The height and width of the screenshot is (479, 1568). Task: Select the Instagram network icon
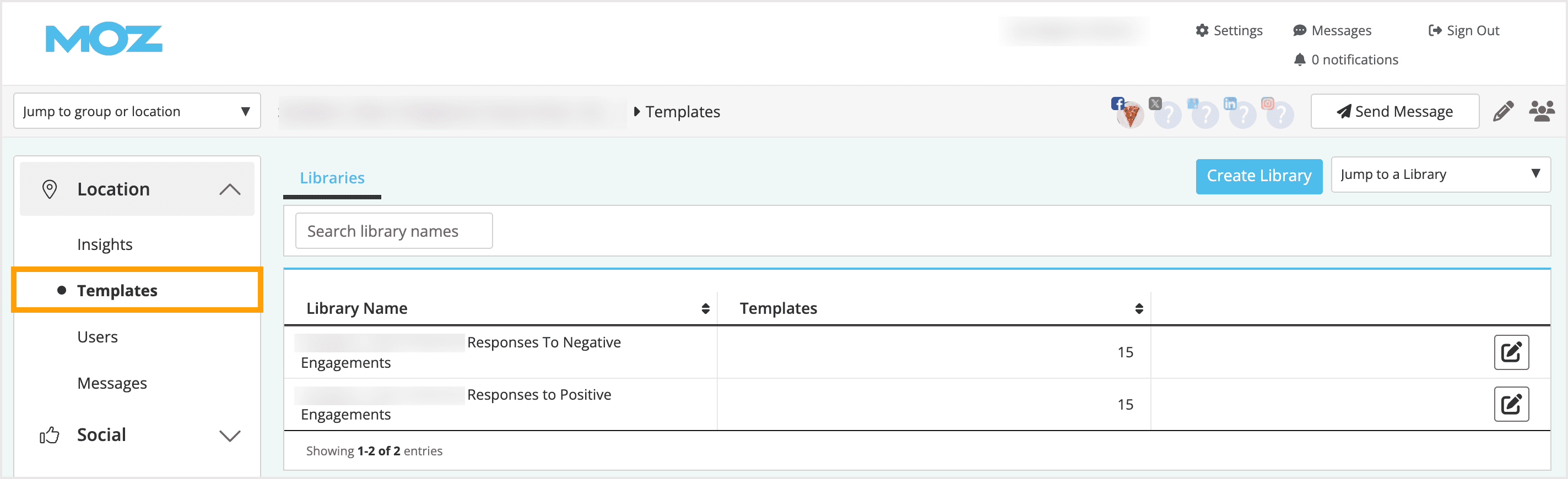(x=1268, y=104)
